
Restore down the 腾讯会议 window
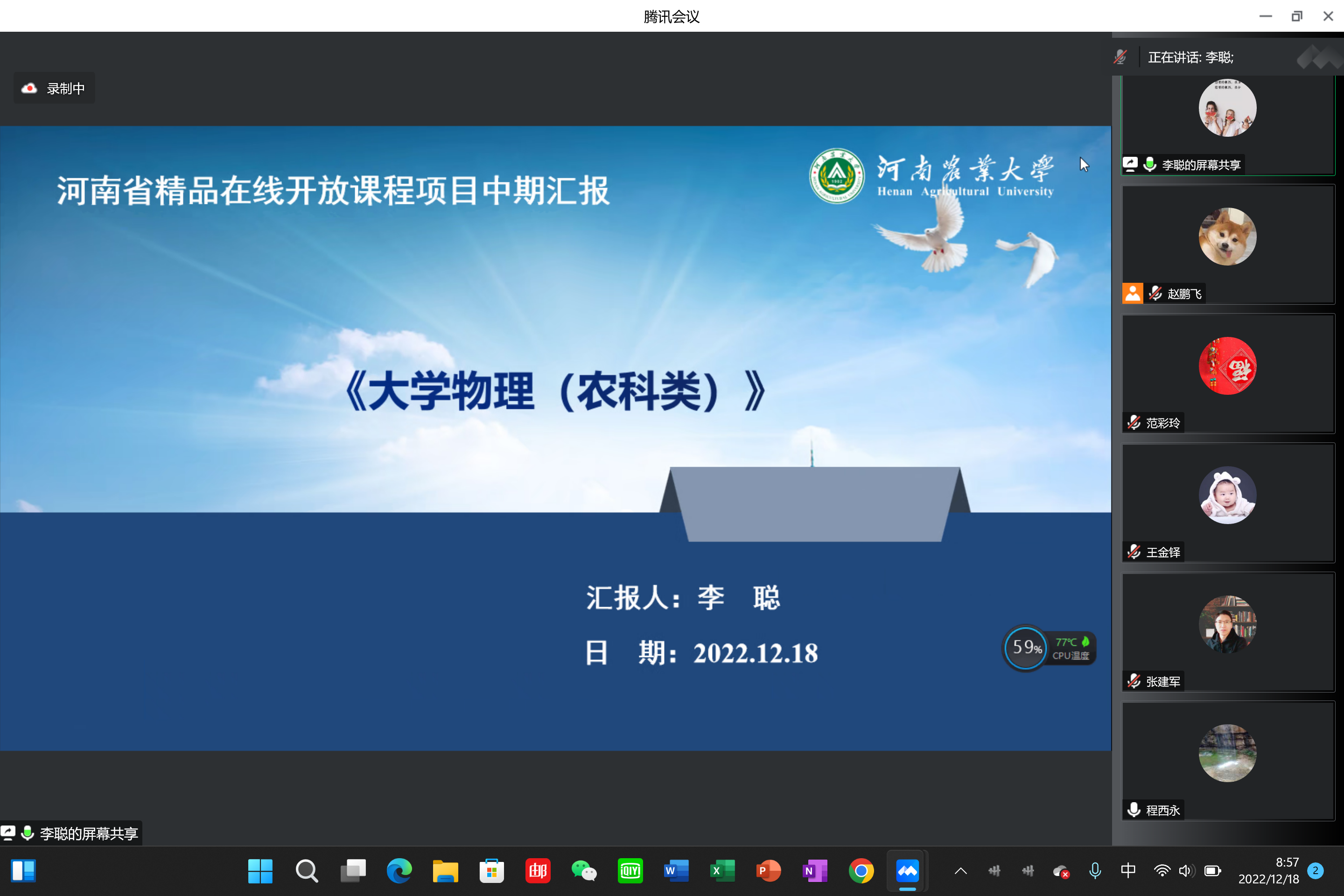click(1297, 16)
